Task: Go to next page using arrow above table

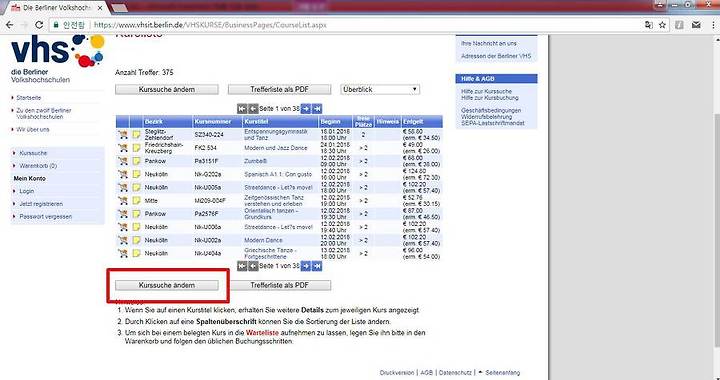Action: (306, 109)
